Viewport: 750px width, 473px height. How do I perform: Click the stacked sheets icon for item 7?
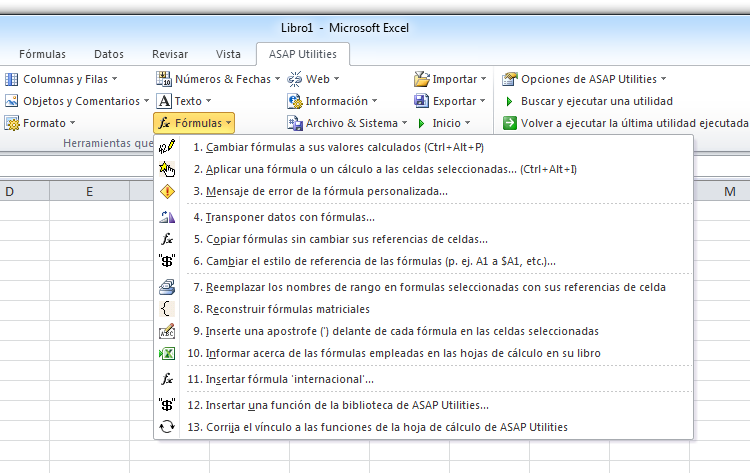tap(167, 287)
